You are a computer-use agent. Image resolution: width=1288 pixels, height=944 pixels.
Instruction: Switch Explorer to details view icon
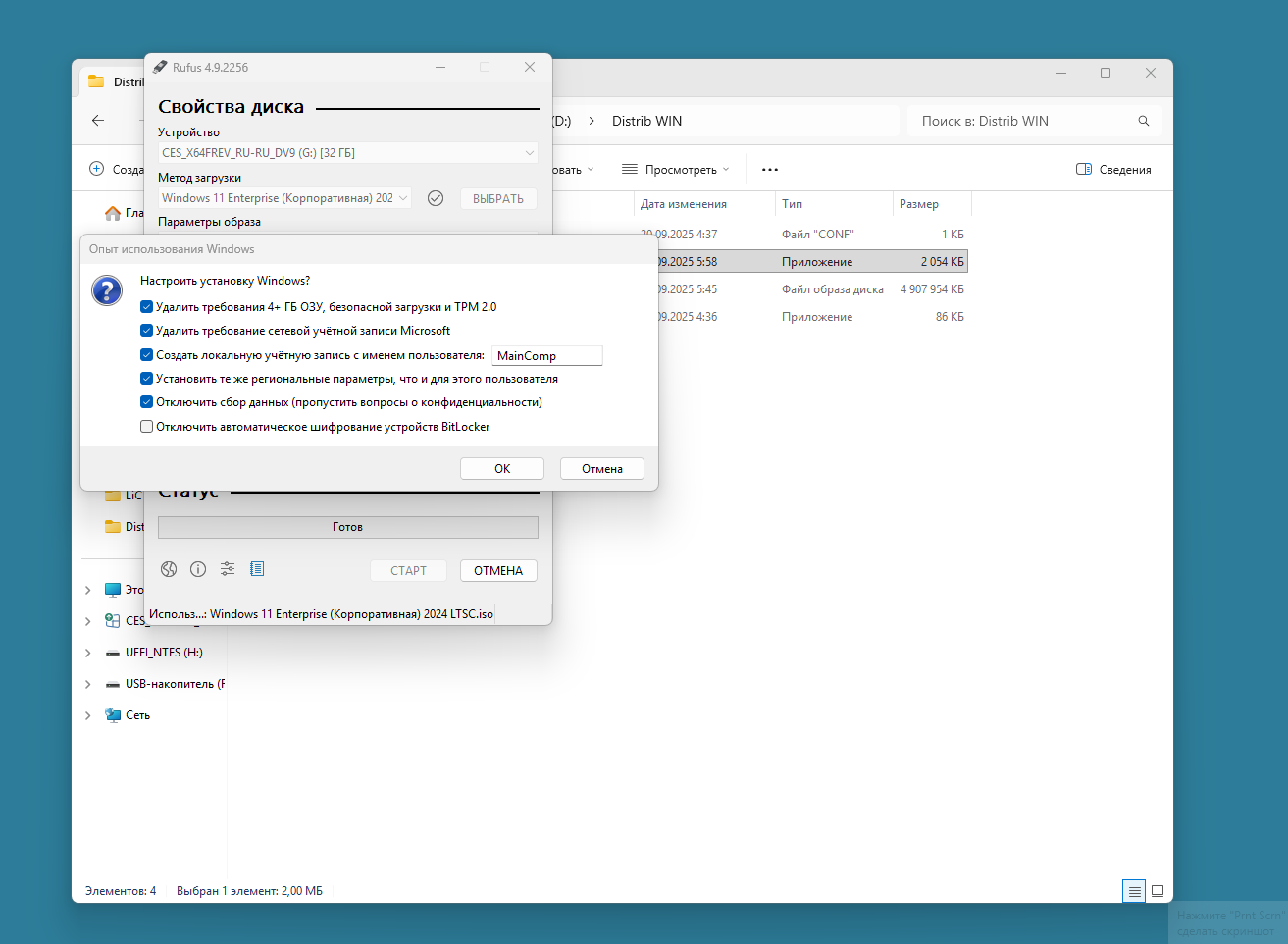point(1134,891)
